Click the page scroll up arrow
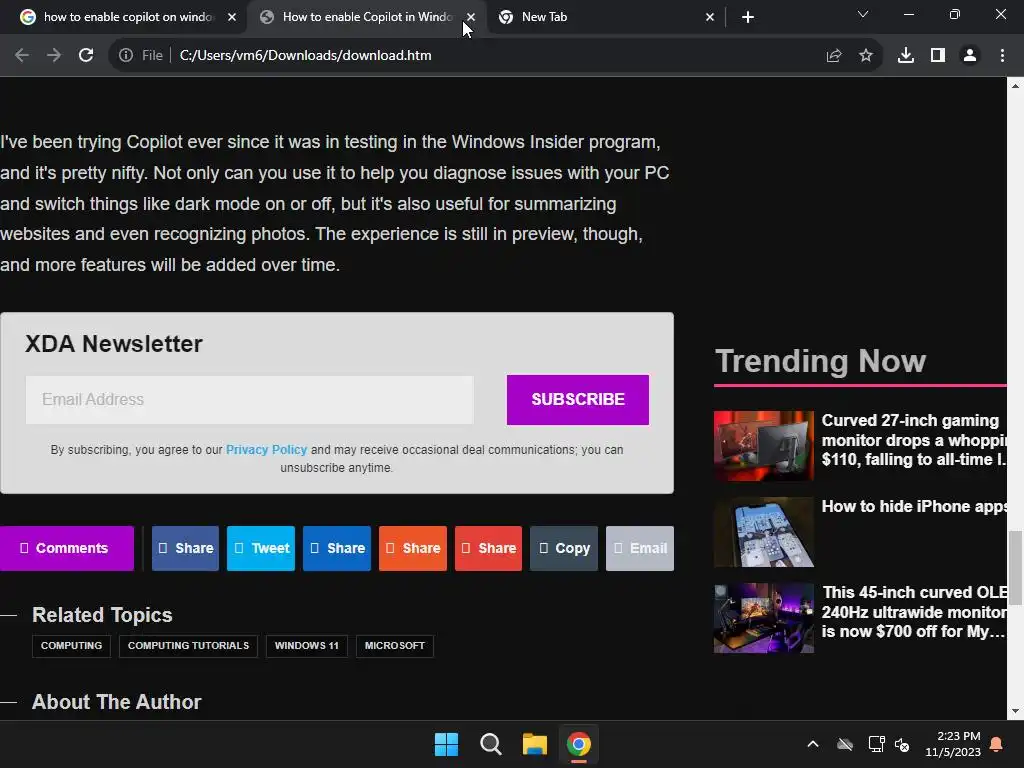This screenshot has height=768, width=1024. (x=1015, y=86)
